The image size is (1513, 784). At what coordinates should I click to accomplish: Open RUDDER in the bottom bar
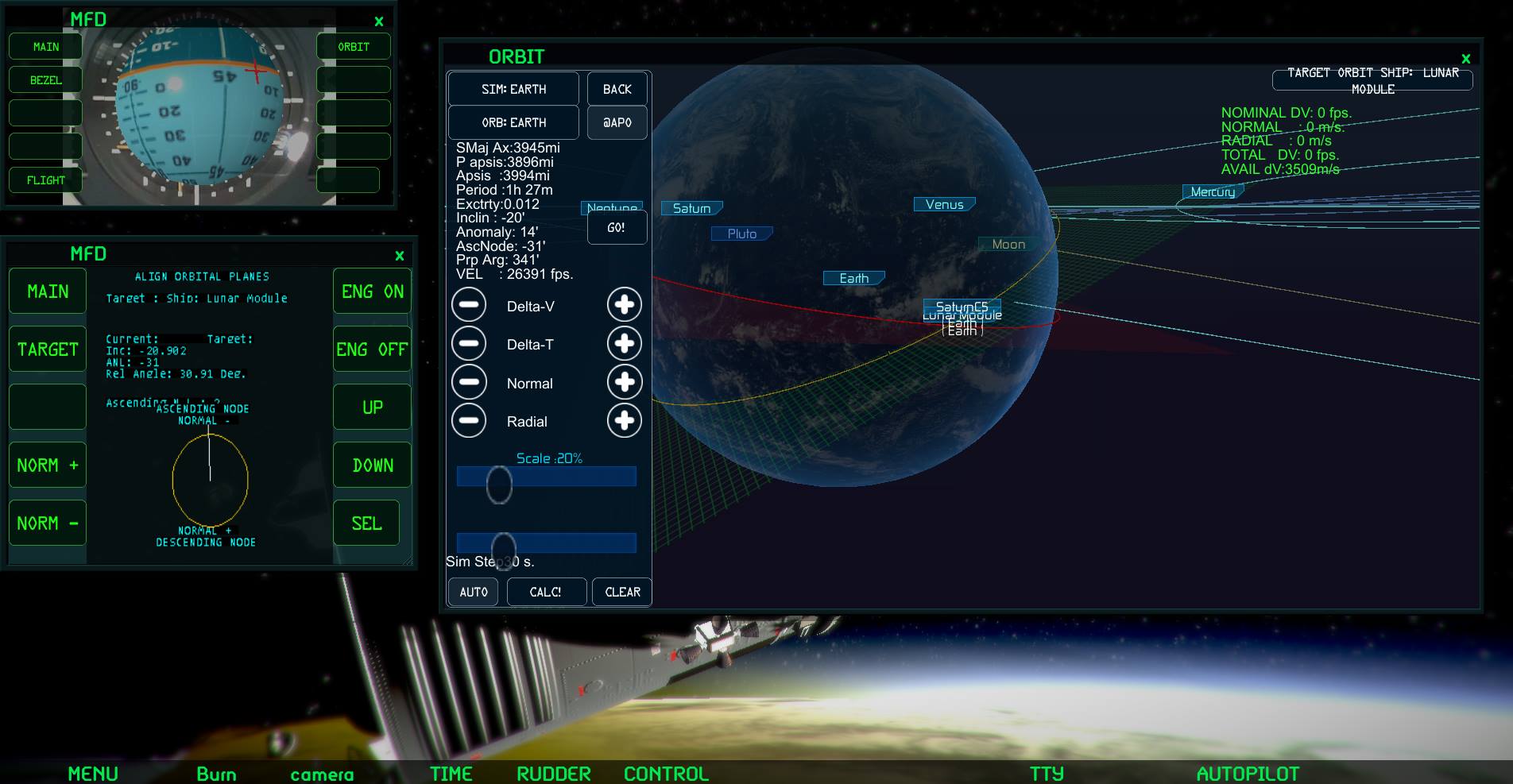coord(554,774)
